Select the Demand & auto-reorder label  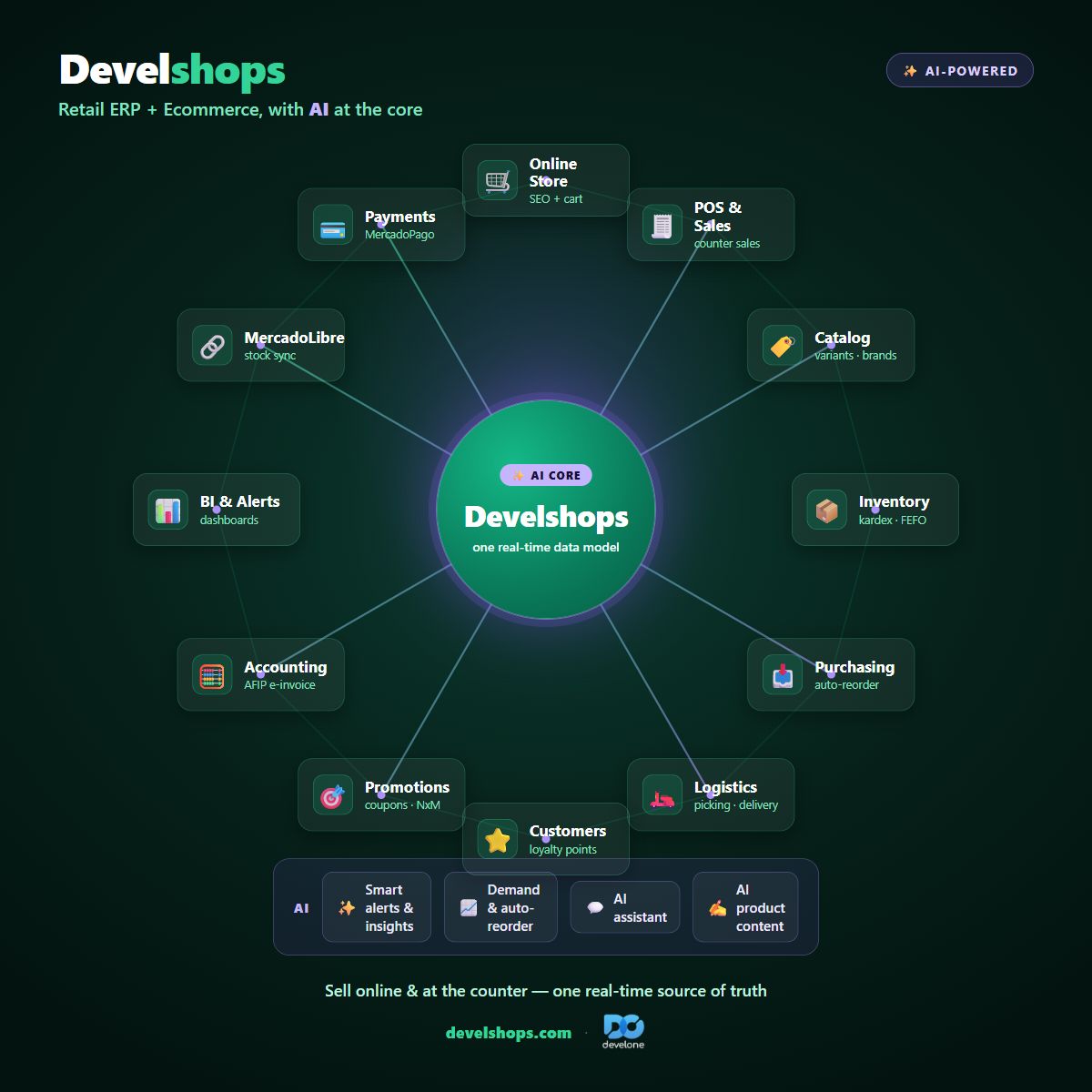(513, 907)
